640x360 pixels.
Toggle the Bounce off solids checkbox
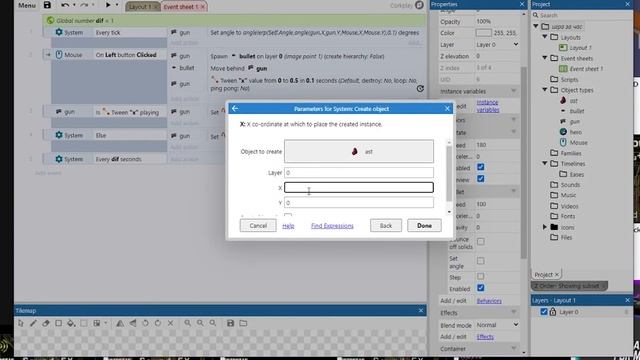(x=481, y=242)
